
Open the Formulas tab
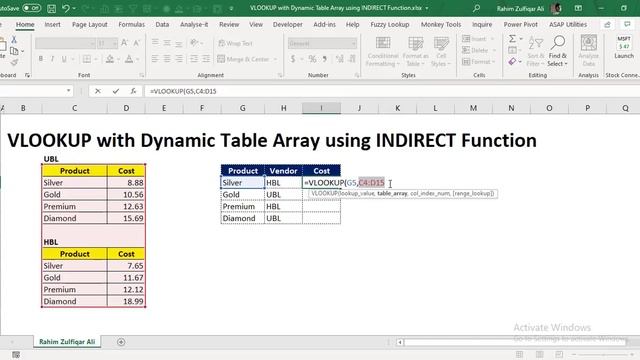tap(131, 24)
